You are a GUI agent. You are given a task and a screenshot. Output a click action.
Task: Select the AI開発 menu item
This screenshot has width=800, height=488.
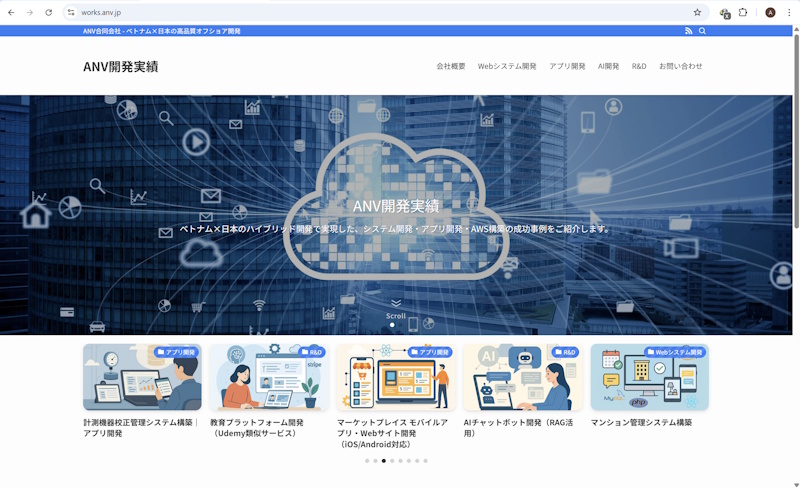pyautogui.click(x=608, y=66)
